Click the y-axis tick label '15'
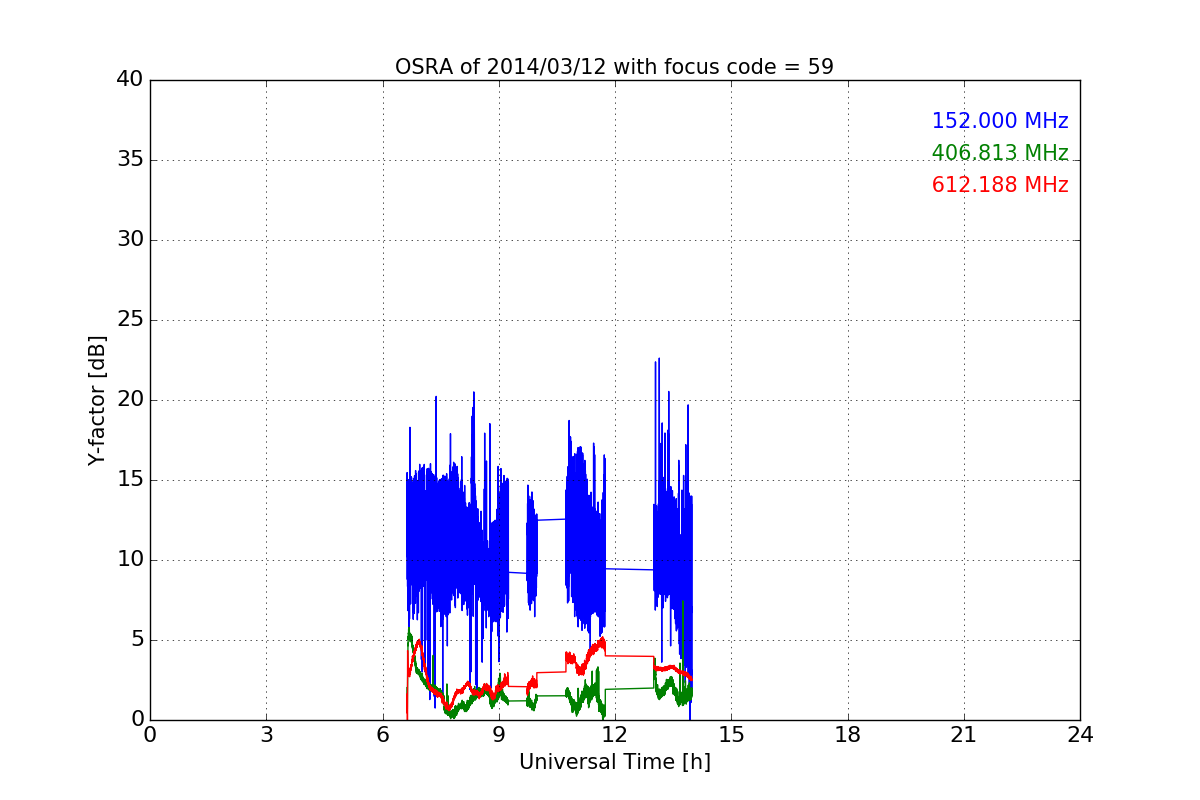Viewport: 1200px width, 800px height. [x=129, y=480]
